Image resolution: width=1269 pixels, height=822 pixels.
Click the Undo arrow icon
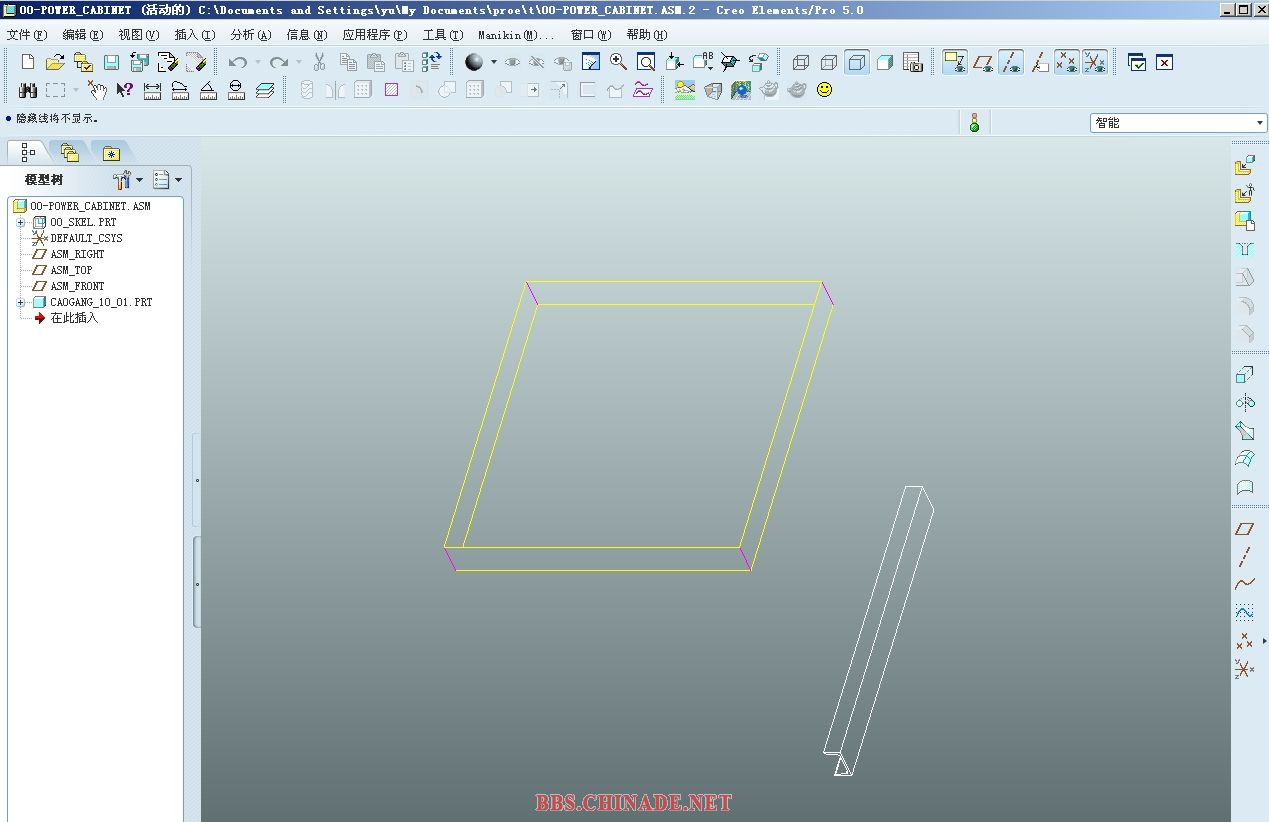pos(237,62)
